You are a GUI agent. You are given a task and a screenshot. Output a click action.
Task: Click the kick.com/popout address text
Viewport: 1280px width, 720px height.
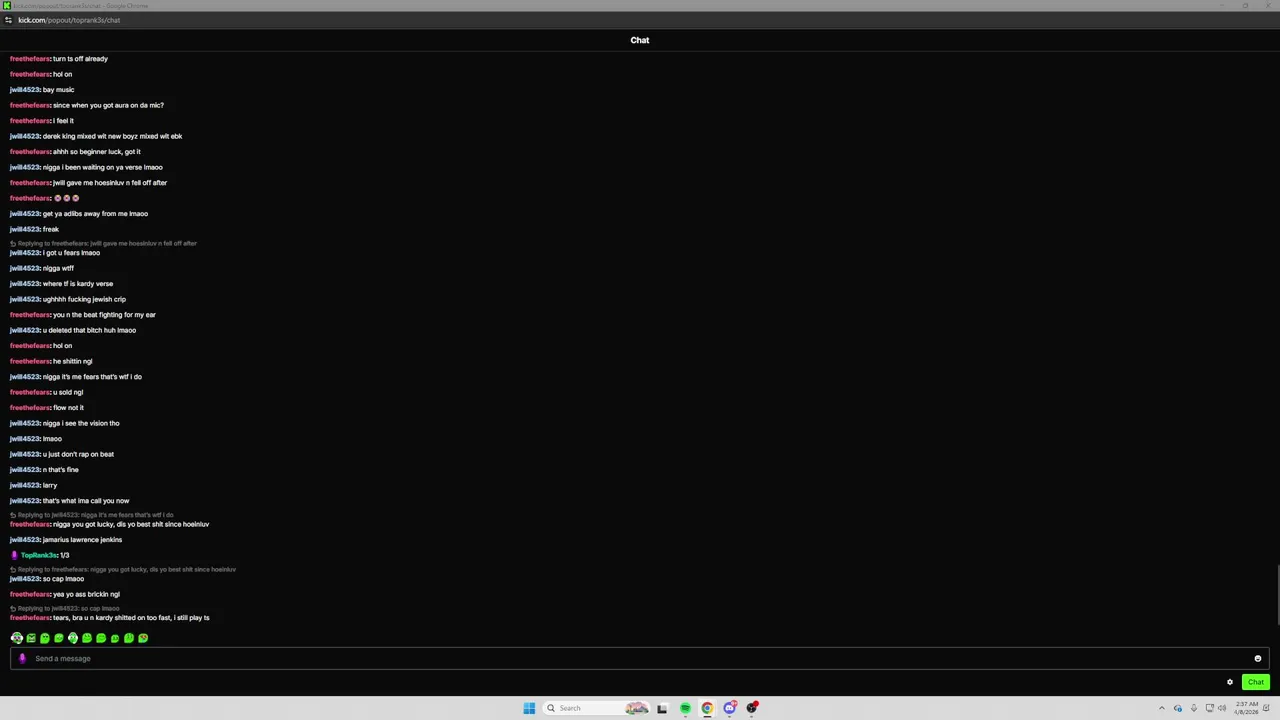(69, 20)
